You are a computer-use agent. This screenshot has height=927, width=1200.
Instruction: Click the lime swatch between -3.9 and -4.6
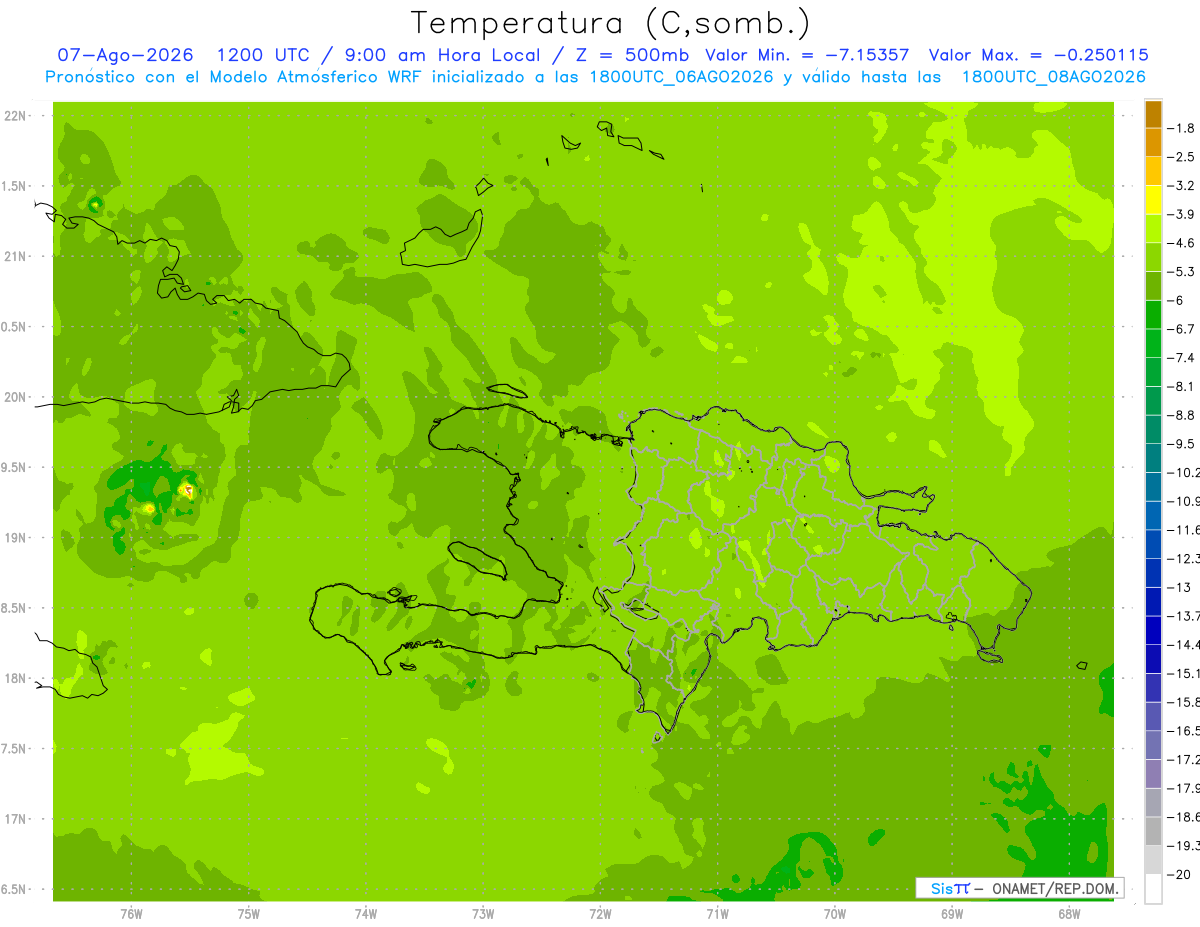click(x=1153, y=228)
